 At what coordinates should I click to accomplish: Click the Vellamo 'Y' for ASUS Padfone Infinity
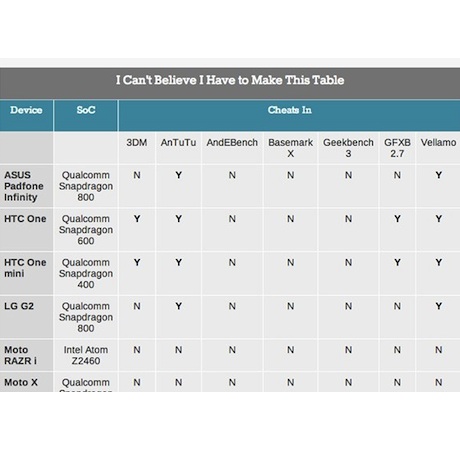click(438, 175)
